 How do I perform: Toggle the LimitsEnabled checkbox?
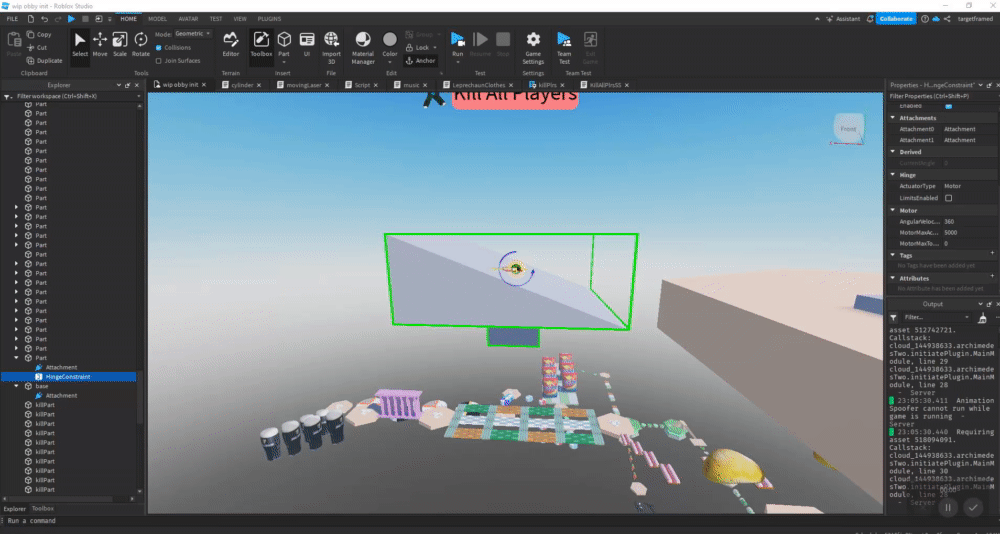(948, 198)
